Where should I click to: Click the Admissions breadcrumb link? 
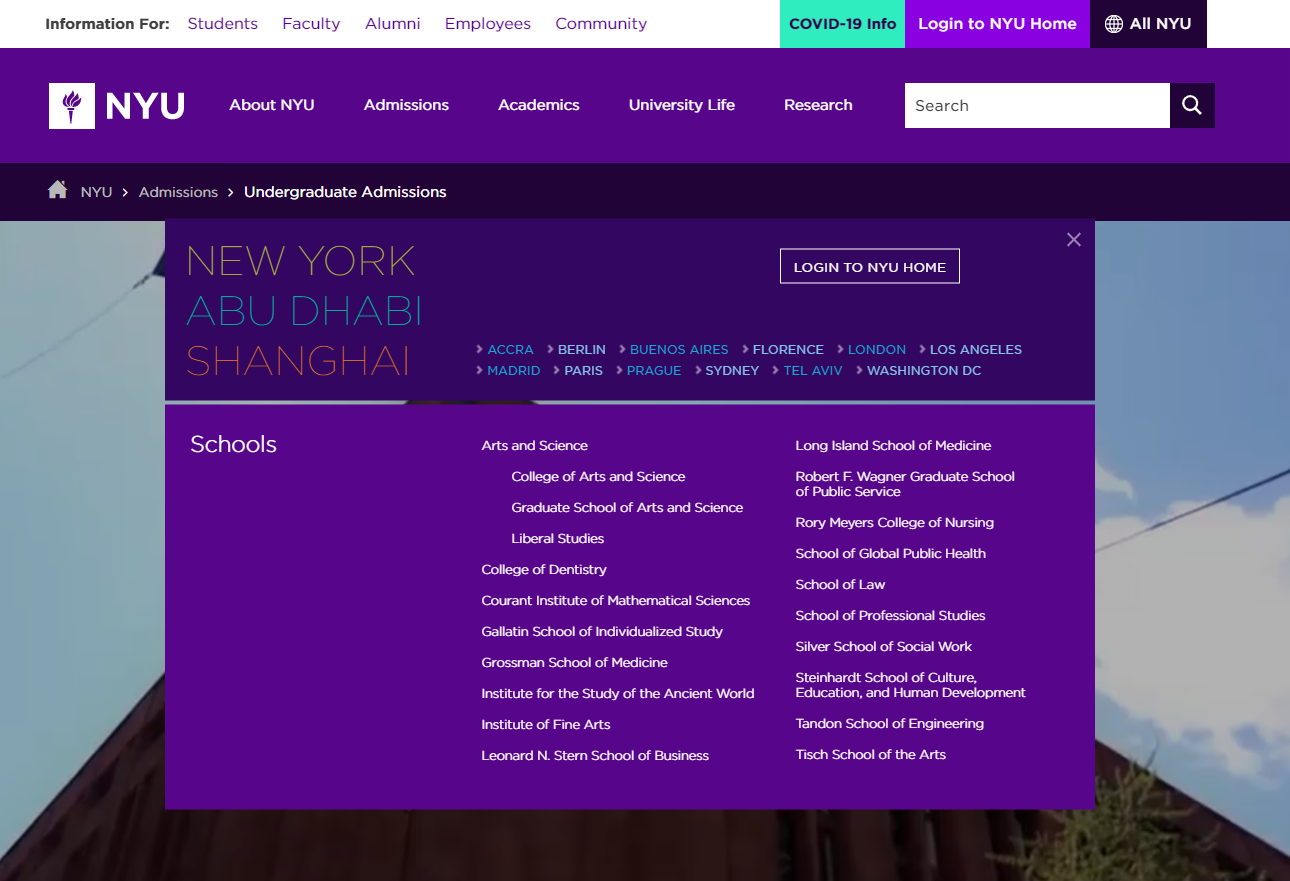tap(178, 192)
